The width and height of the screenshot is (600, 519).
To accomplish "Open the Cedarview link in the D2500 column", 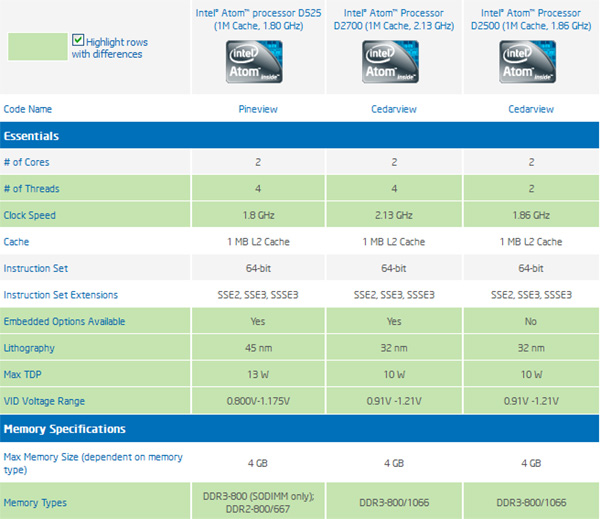I will point(531,109).
